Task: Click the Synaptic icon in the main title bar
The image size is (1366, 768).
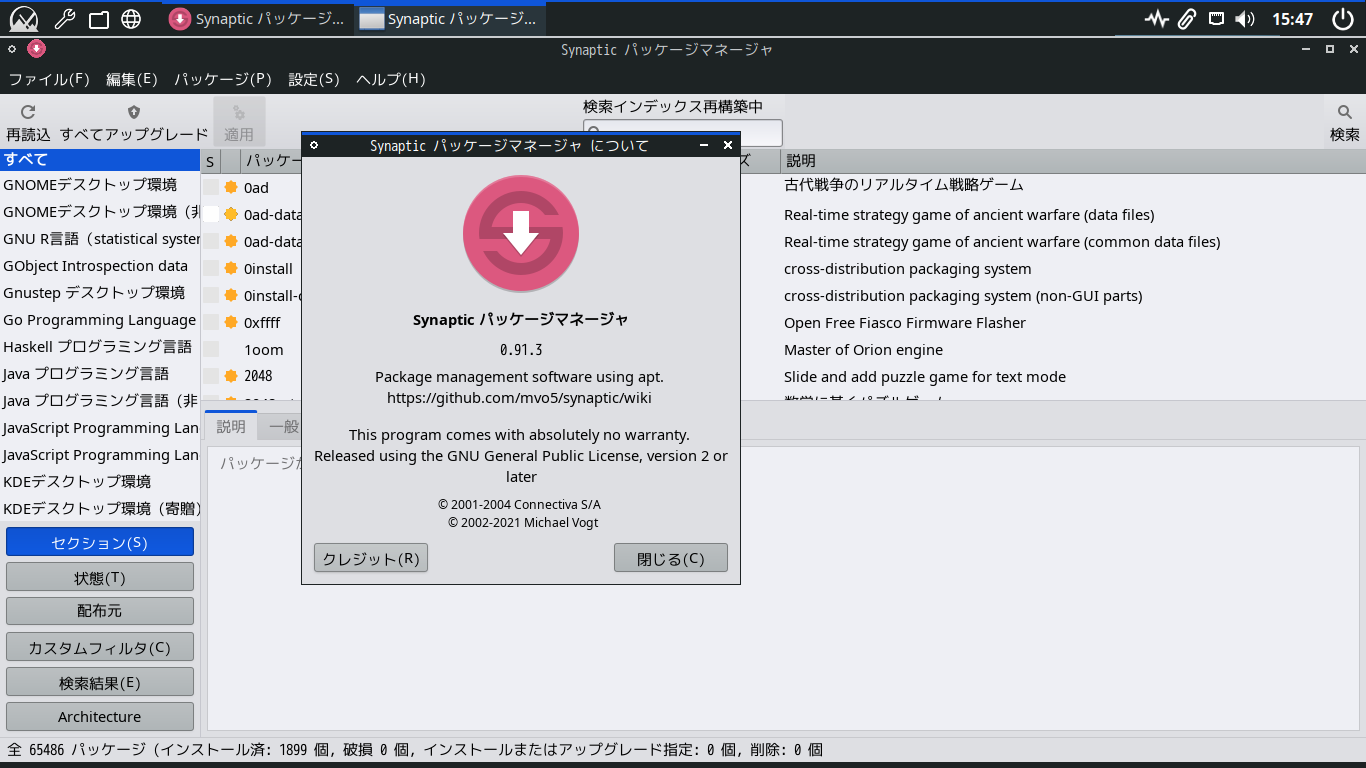Action: pyautogui.click(x=36, y=49)
